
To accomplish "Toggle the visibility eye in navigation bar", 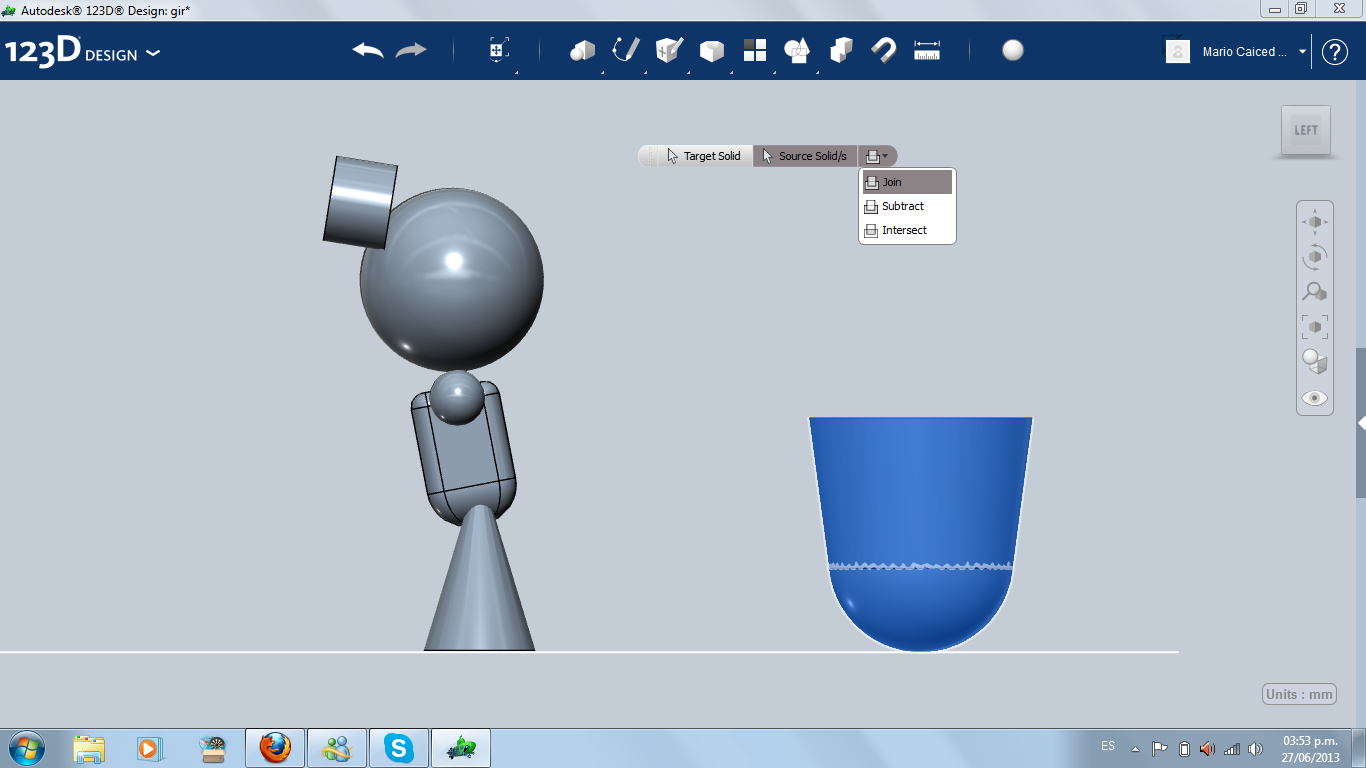I will tap(1314, 398).
